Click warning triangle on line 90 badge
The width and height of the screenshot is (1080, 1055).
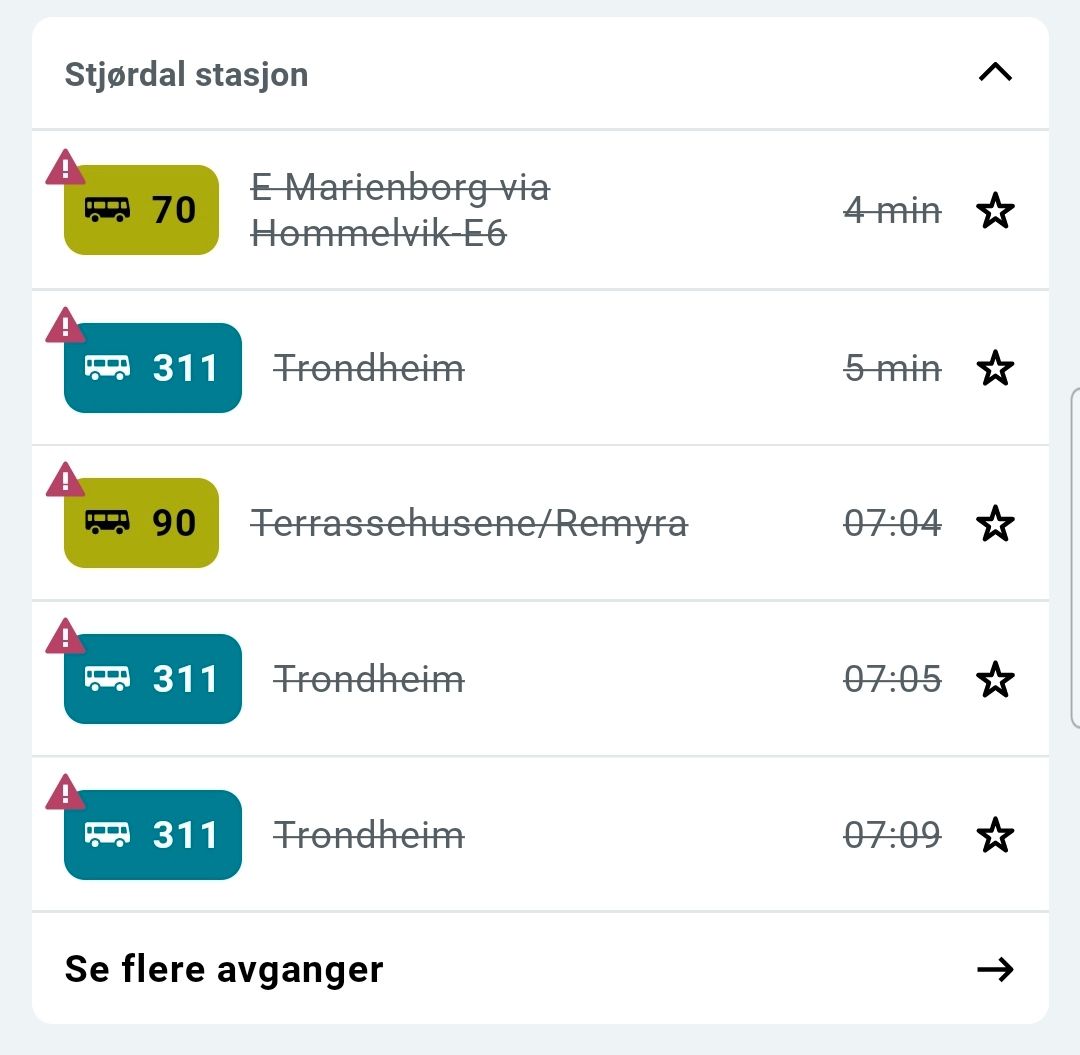point(66,481)
